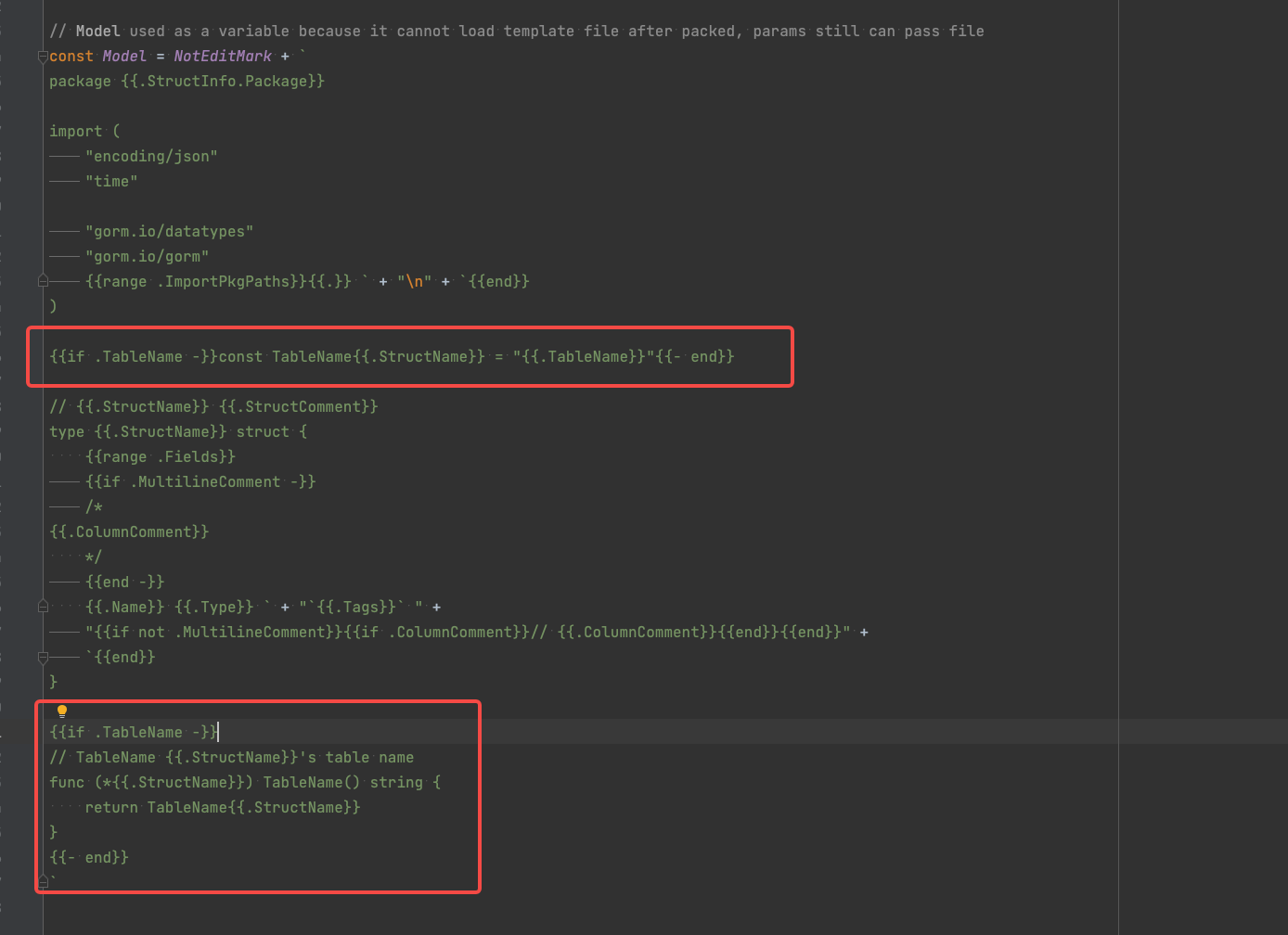Click func (*{{.StructName}}) TableName() string line
The image size is (1288, 935).
tap(245, 783)
